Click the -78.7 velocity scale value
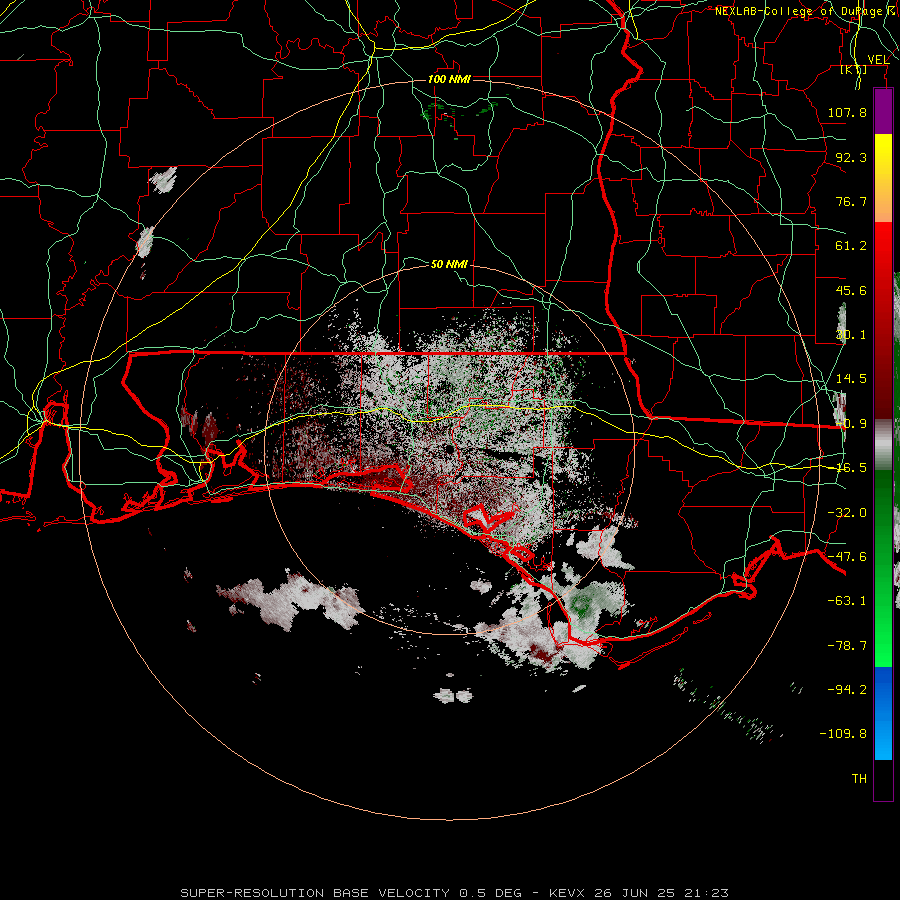This screenshot has height=900, width=900. point(847,646)
